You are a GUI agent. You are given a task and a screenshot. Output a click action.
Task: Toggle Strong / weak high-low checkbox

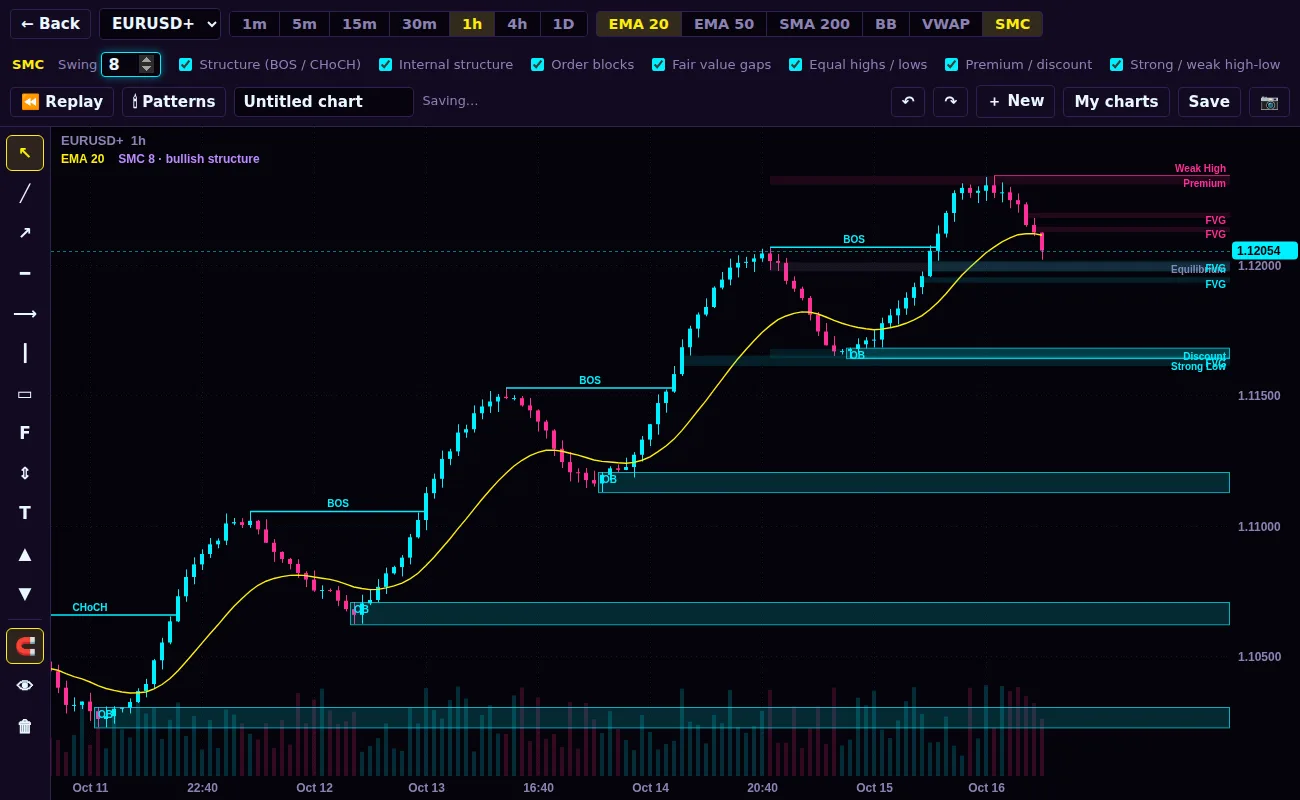[1116, 65]
